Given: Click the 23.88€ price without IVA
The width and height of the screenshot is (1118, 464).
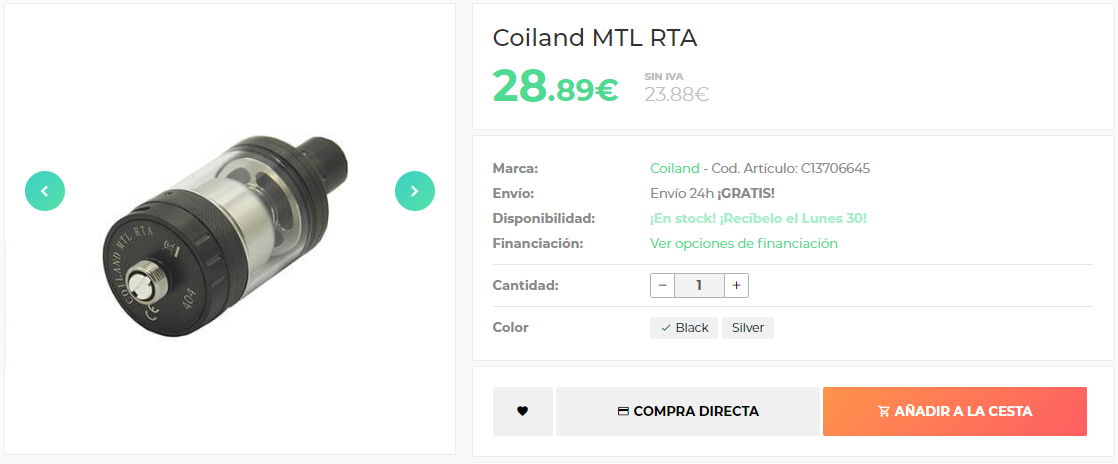Looking at the screenshot, I should pyautogui.click(x=676, y=95).
